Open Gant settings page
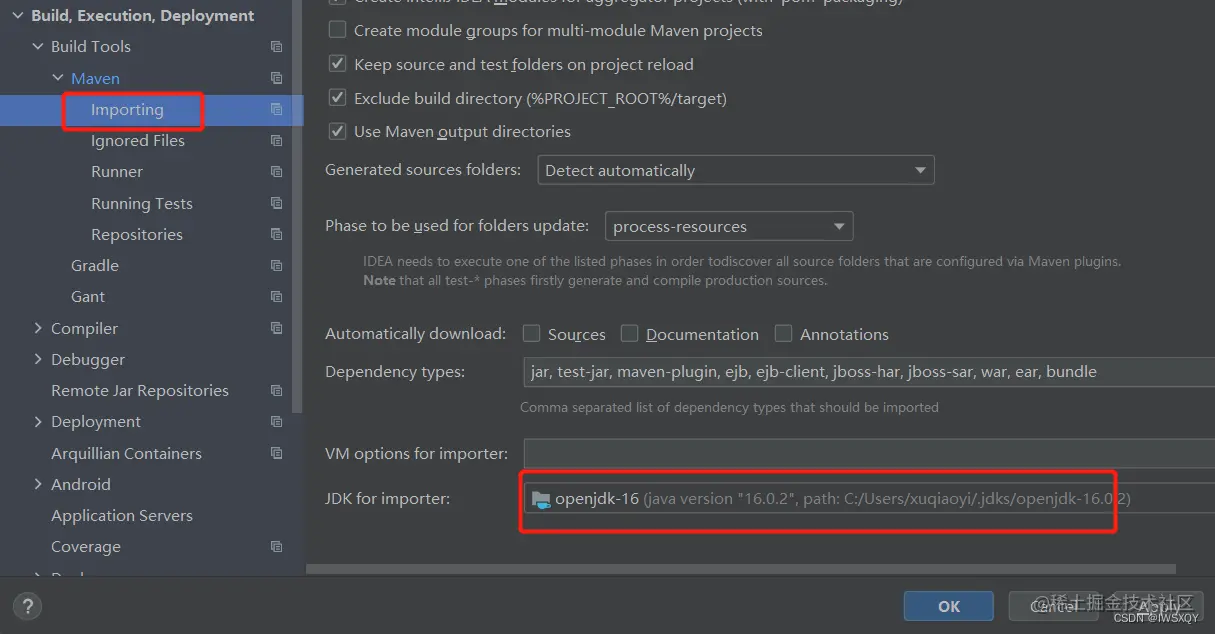The width and height of the screenshot is (1215, 634). [x=88, y=297]
